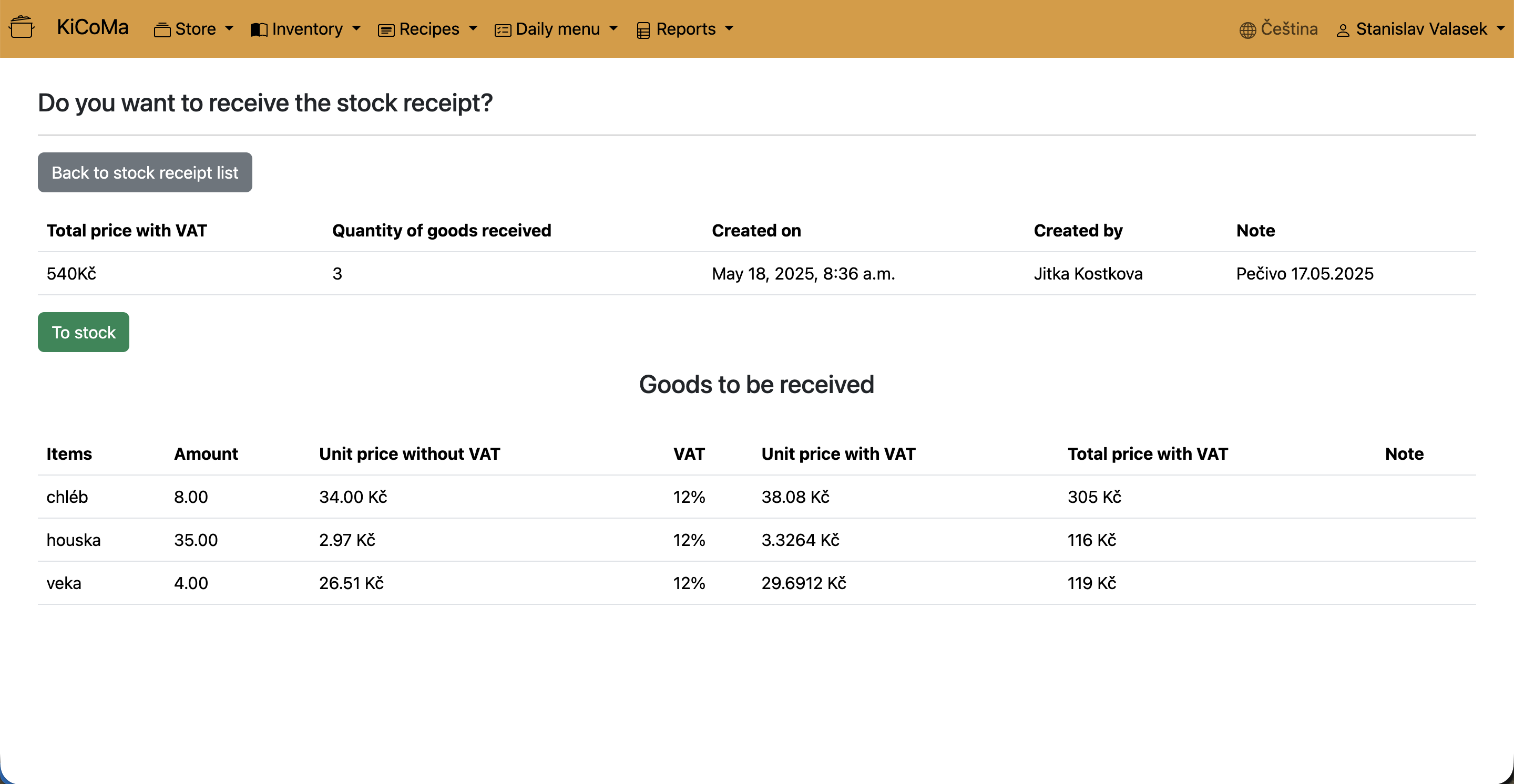Screen dimensions: 1514x784
Task: Switch language to Čeština
Action: pos(1288,29)
